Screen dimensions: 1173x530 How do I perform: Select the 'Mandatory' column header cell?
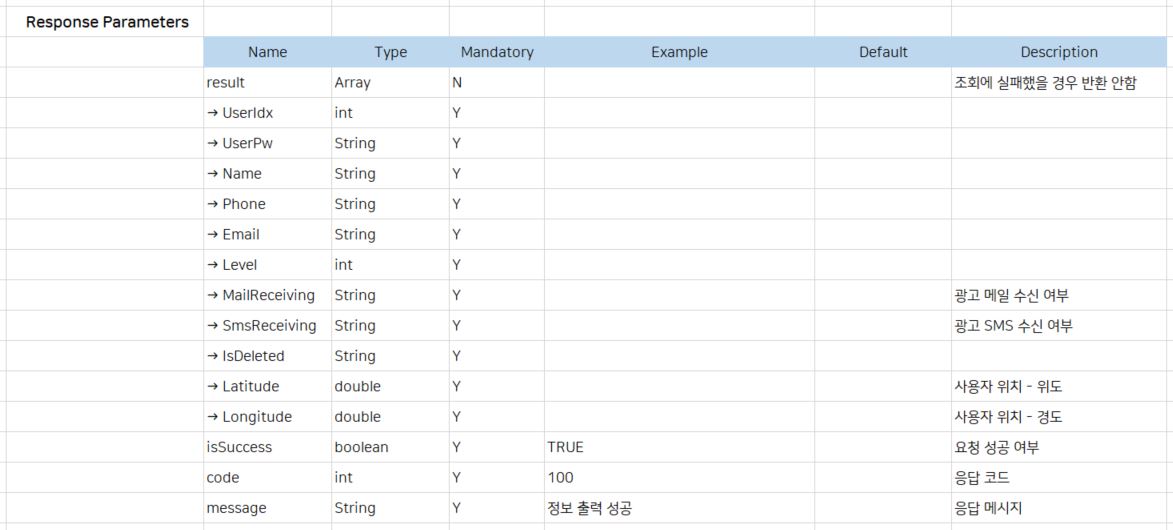coord(497,52)
